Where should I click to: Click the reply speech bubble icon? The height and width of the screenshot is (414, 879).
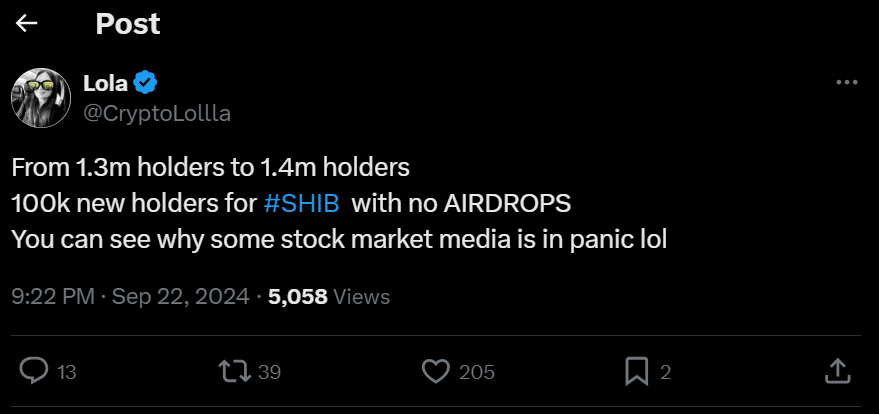pyautogui.click(x=34, y=372)
